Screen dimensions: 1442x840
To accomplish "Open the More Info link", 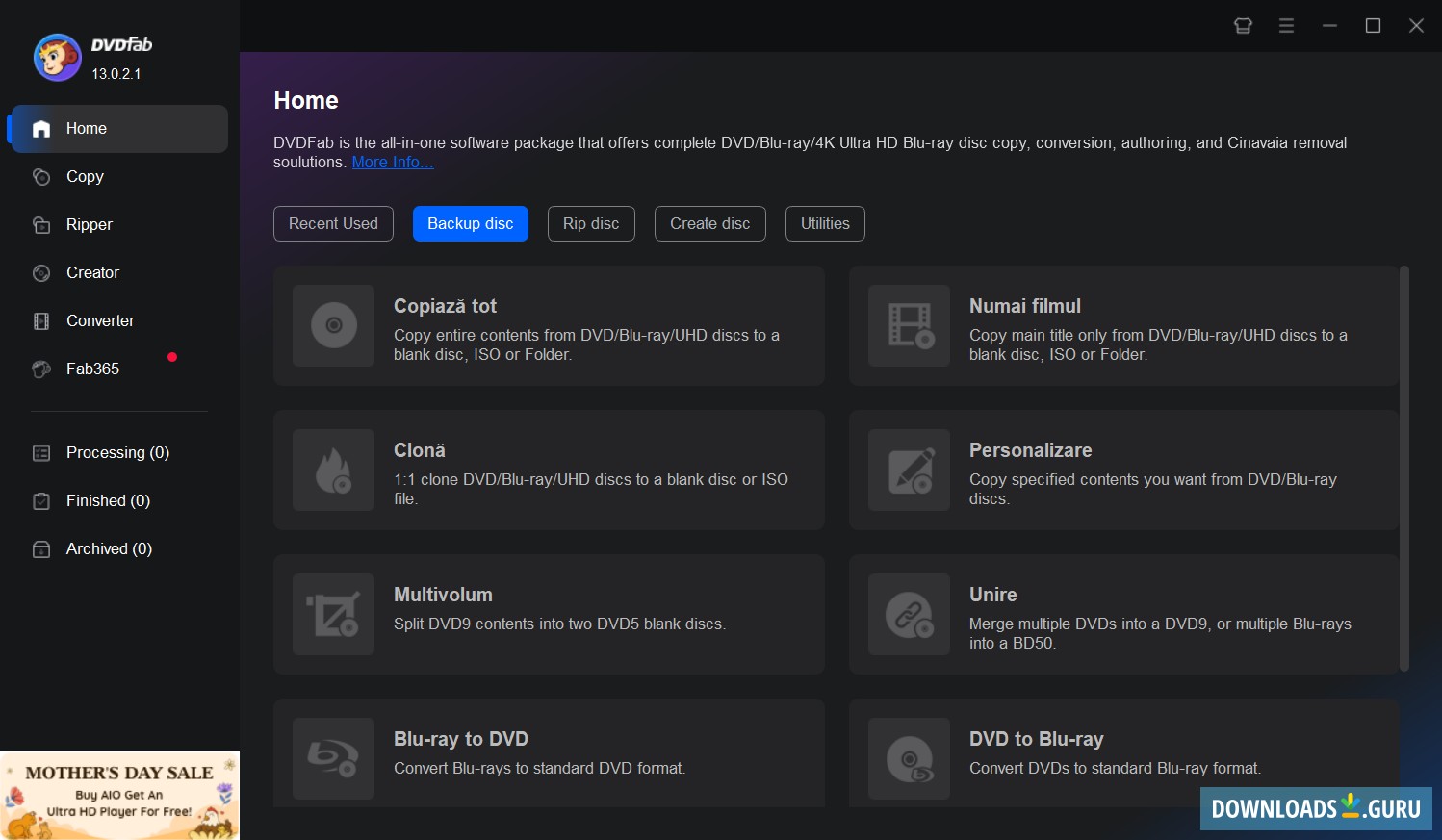I will 392,162.
